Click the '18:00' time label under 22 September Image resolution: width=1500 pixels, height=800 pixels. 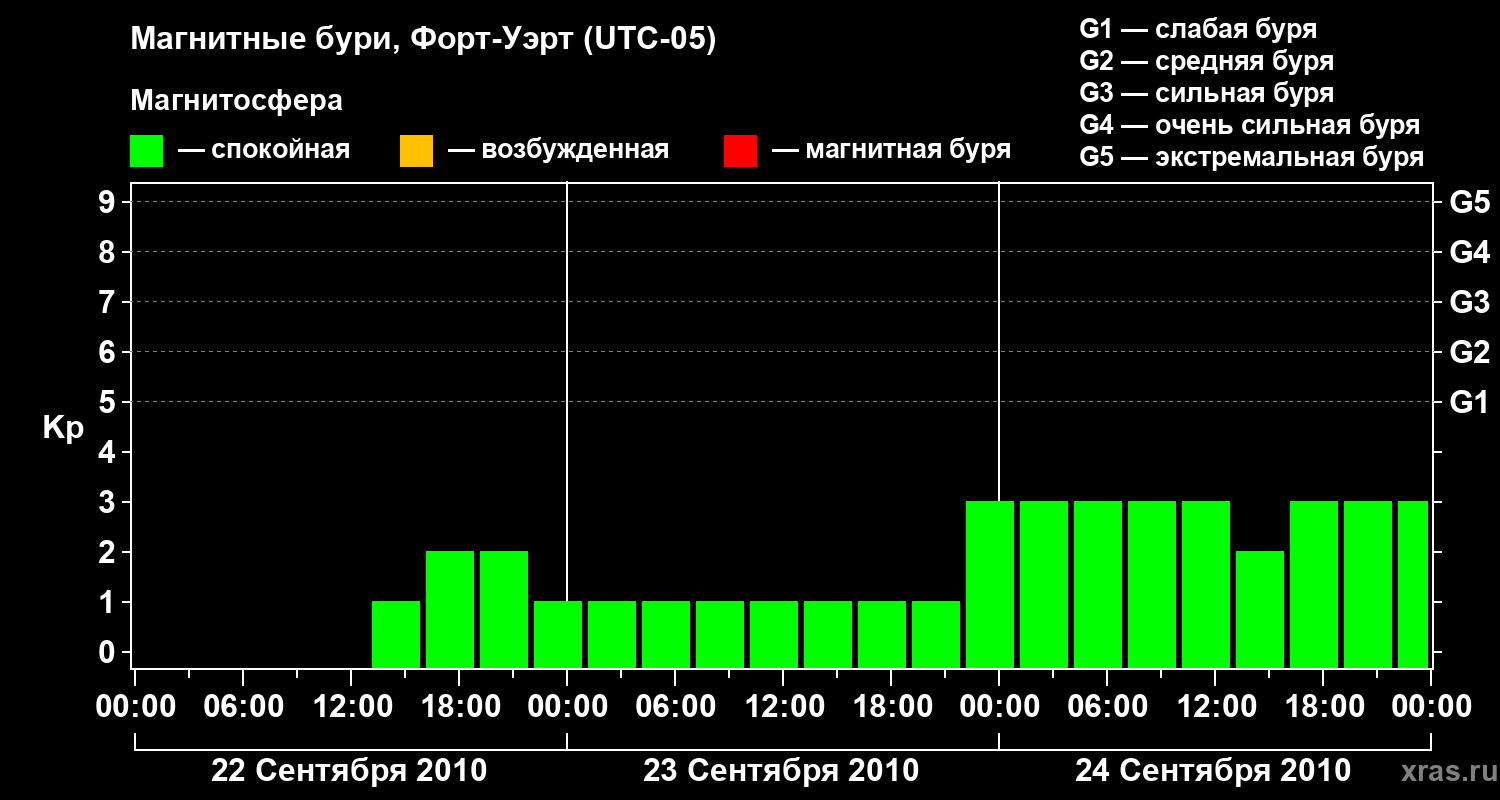pyautogui.click(x=459, y=707)
